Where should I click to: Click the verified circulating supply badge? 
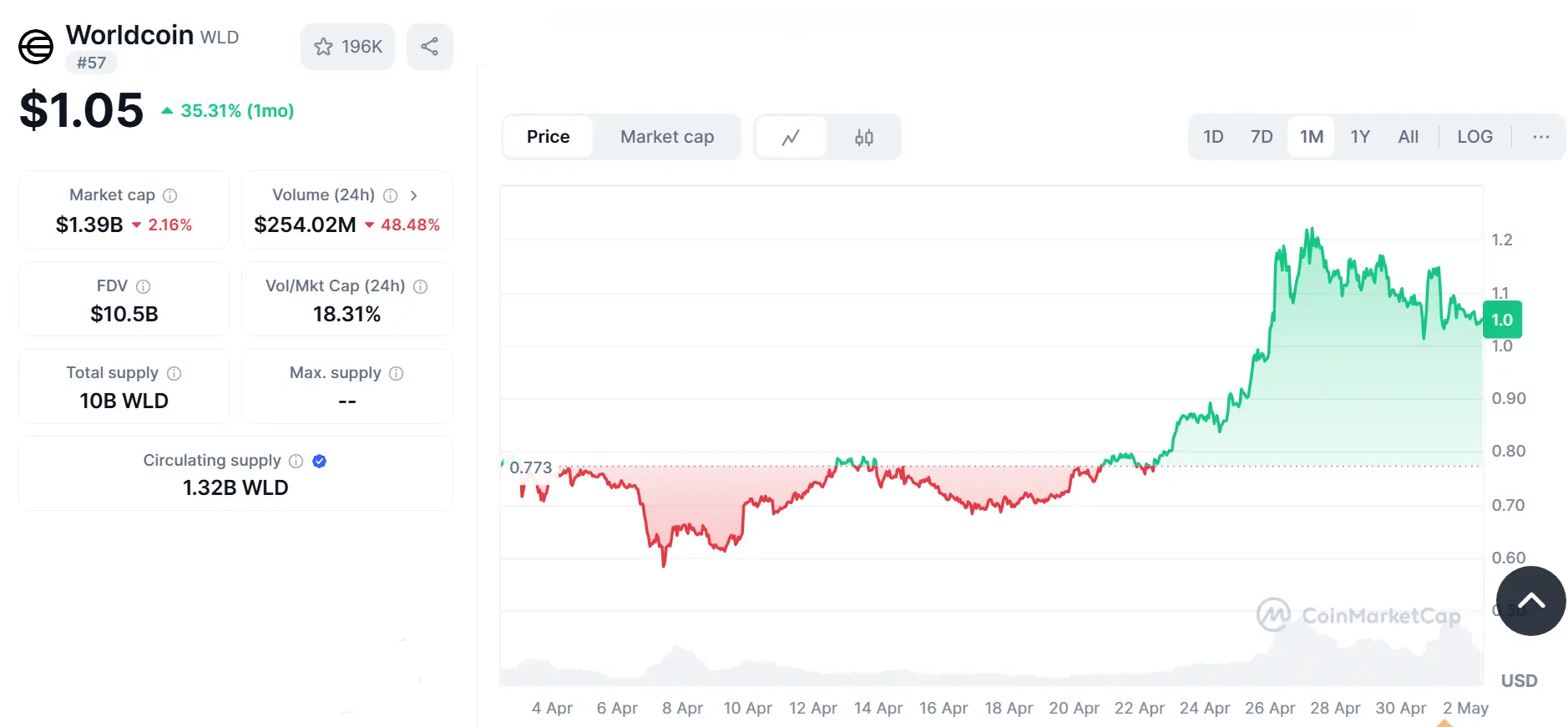click(319, 461)
